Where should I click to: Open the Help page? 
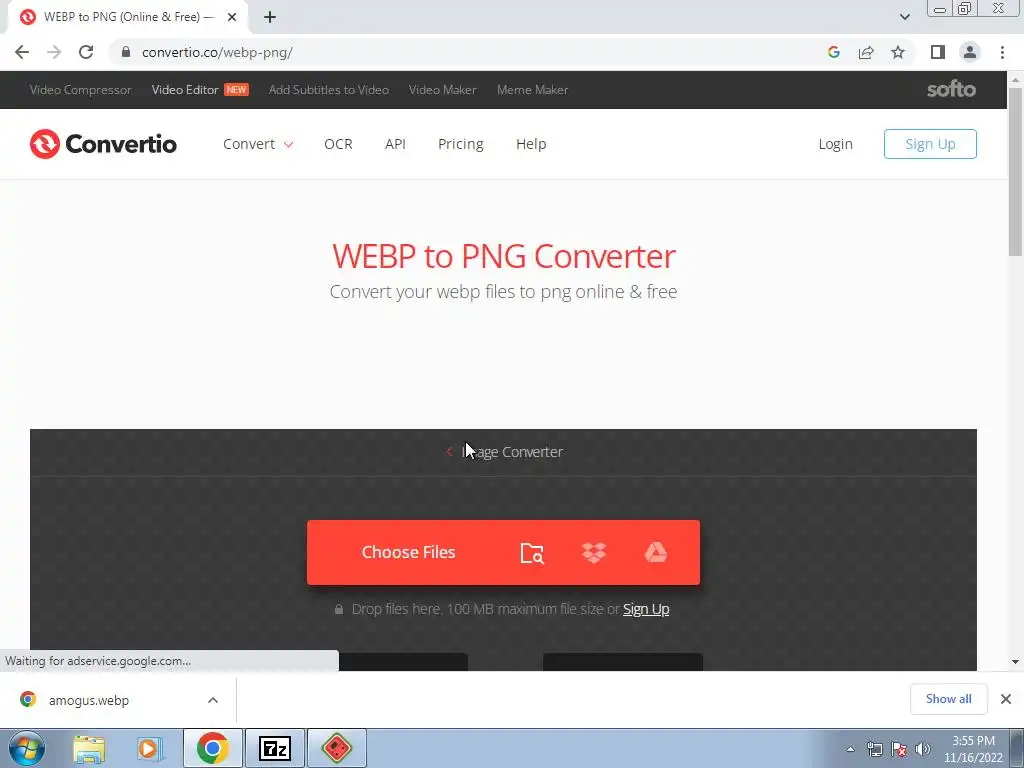tap(531, 144)
